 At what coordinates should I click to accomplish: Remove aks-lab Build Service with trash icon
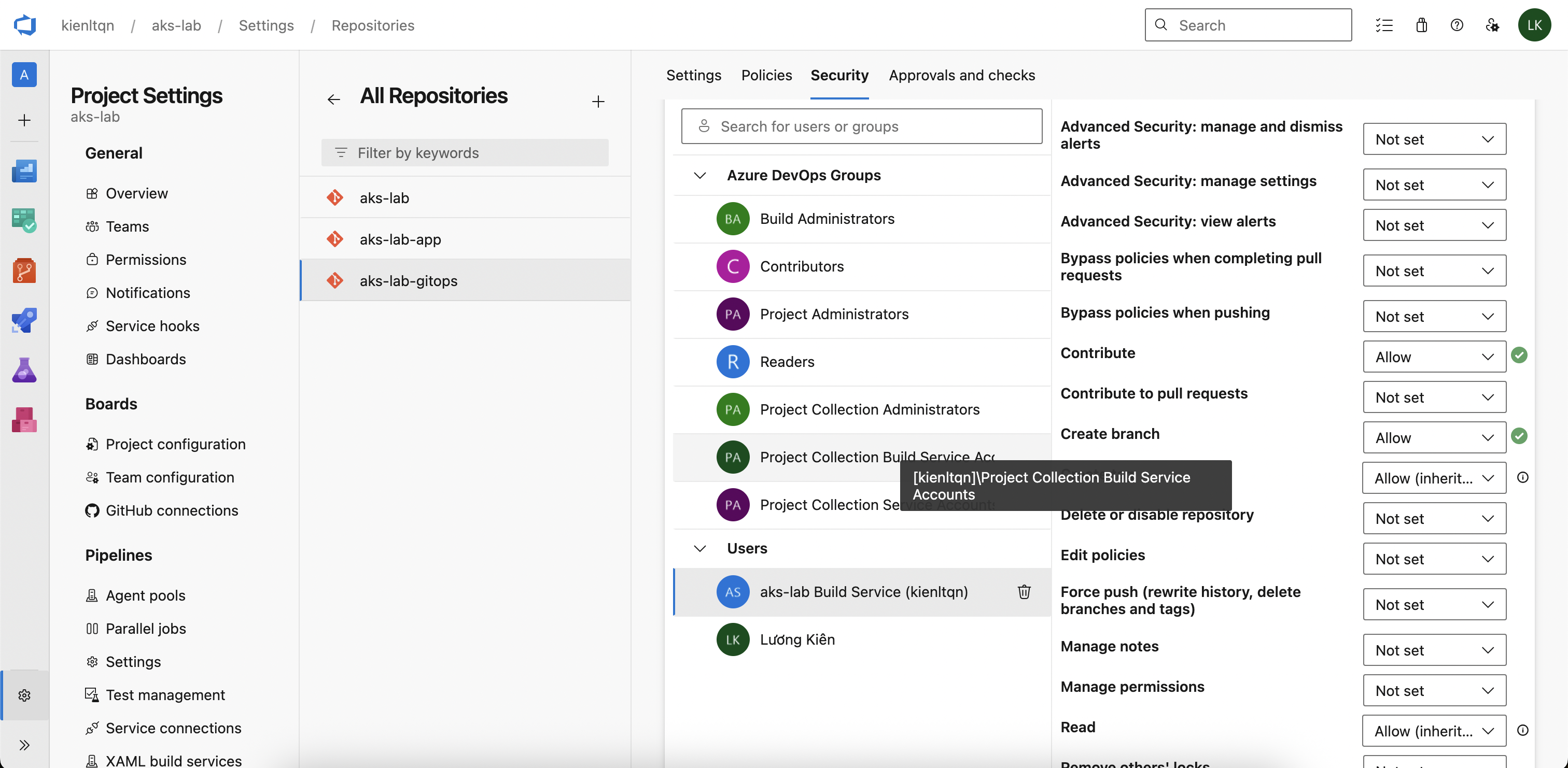point(1024,591)
